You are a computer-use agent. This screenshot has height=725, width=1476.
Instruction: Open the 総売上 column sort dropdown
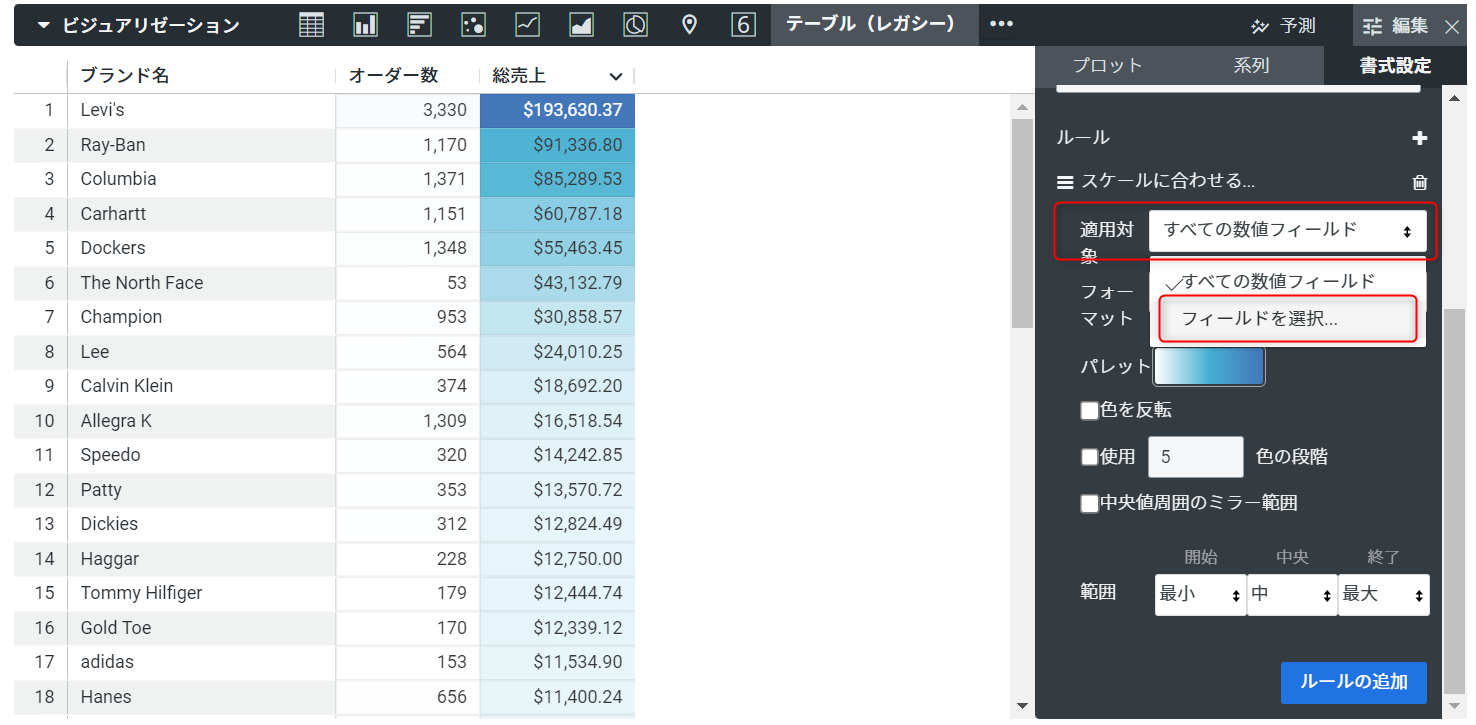click(x=617, y=75)
